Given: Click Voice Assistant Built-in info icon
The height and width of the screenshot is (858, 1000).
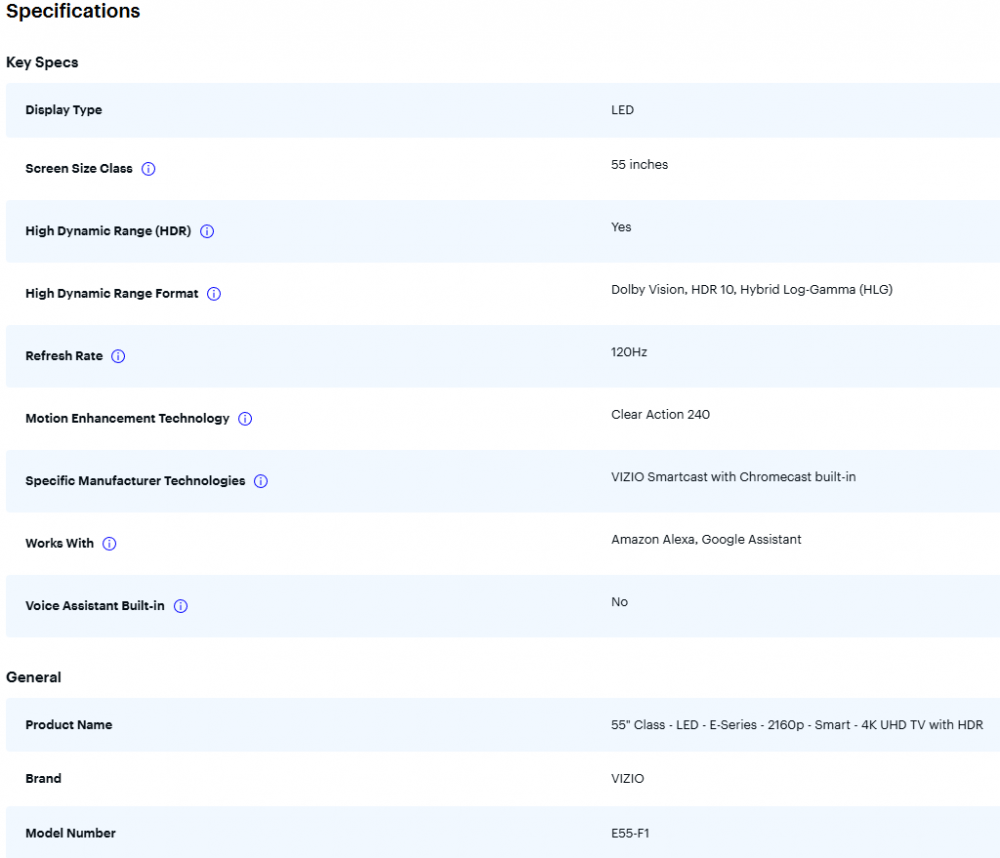Looking at the screenshot, I should pos(181,606).
